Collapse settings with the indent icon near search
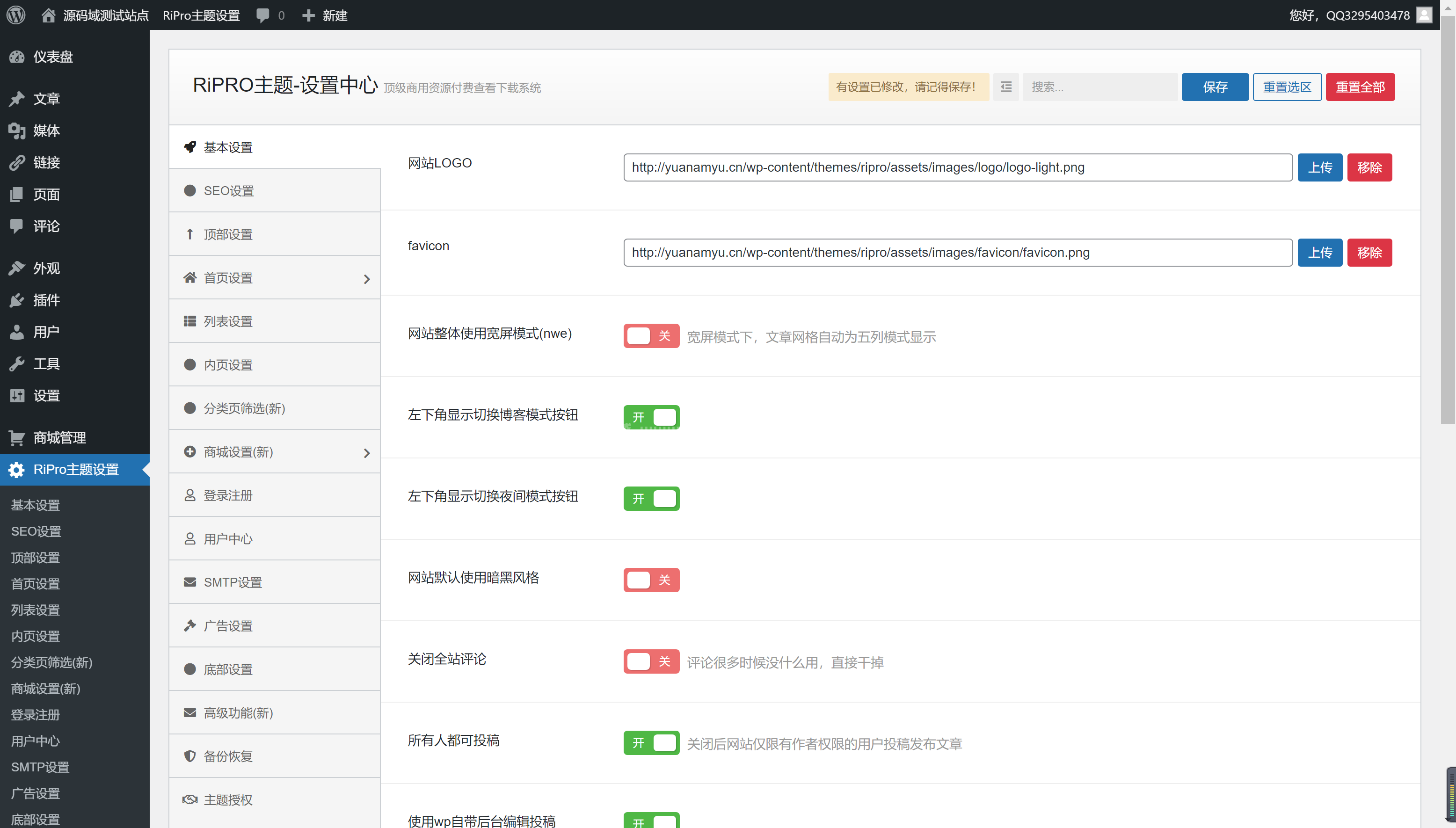This screenshot has width=1456, height=828. coord(1005,87)
